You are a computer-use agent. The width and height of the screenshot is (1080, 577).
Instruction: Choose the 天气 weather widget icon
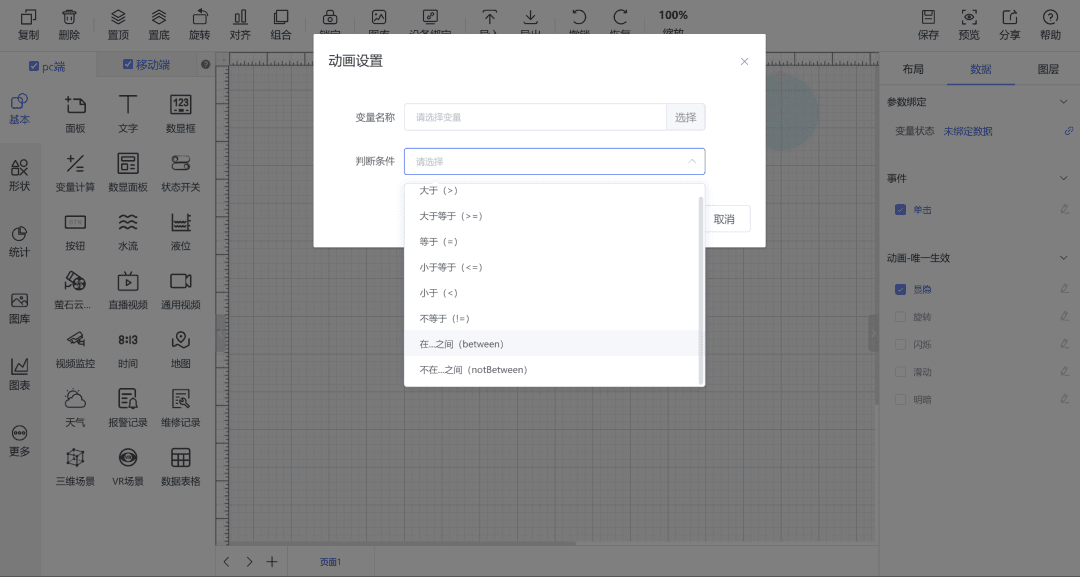click(x=75, y=399)
